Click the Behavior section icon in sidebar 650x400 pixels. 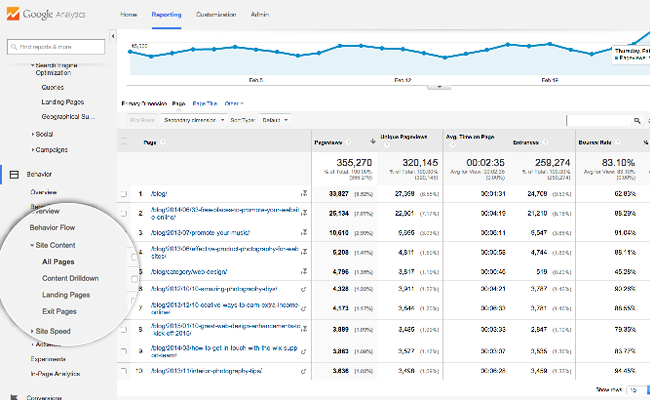click(15, 174)
